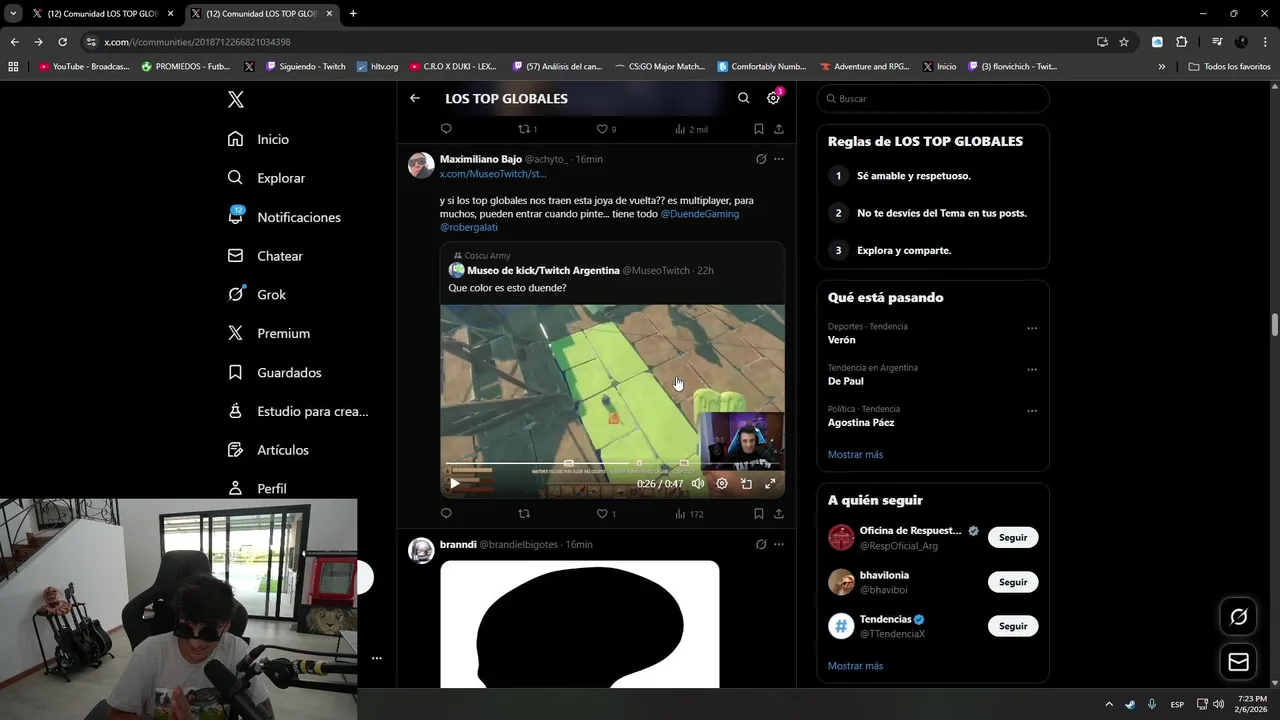
Task: Open floating Grok button
Action: [x=1238, y=617]
